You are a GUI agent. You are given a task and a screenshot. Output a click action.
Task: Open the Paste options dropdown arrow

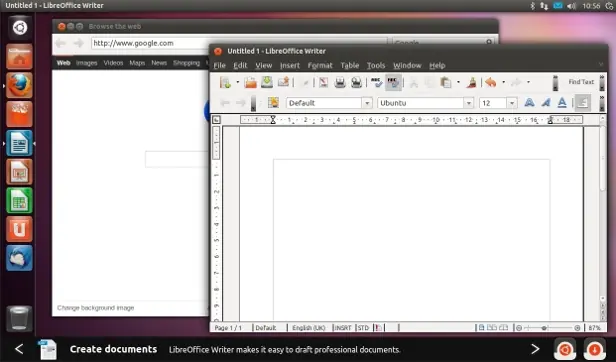tap(458, 82)
